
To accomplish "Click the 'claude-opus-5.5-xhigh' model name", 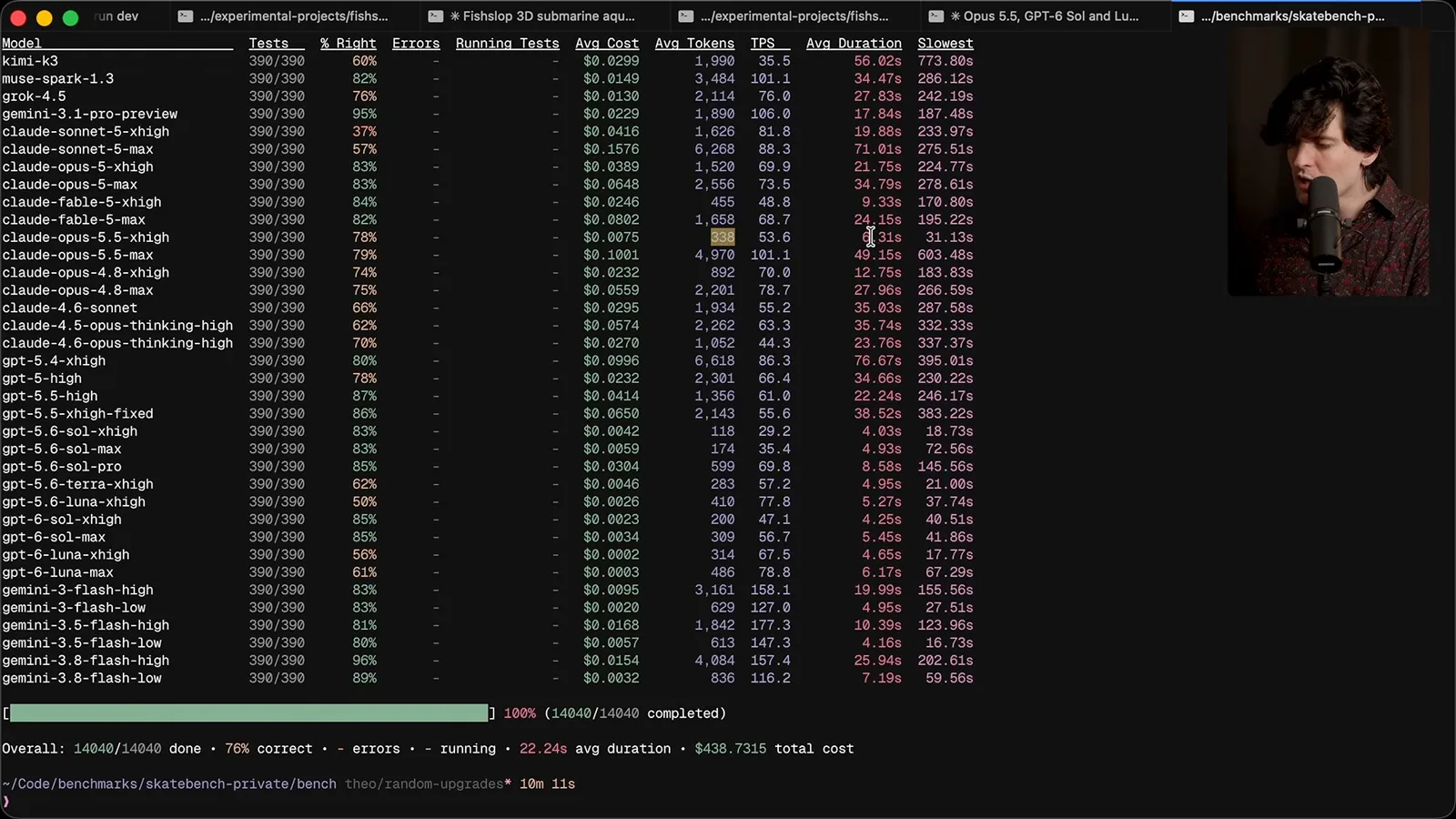I will point(86,238).
